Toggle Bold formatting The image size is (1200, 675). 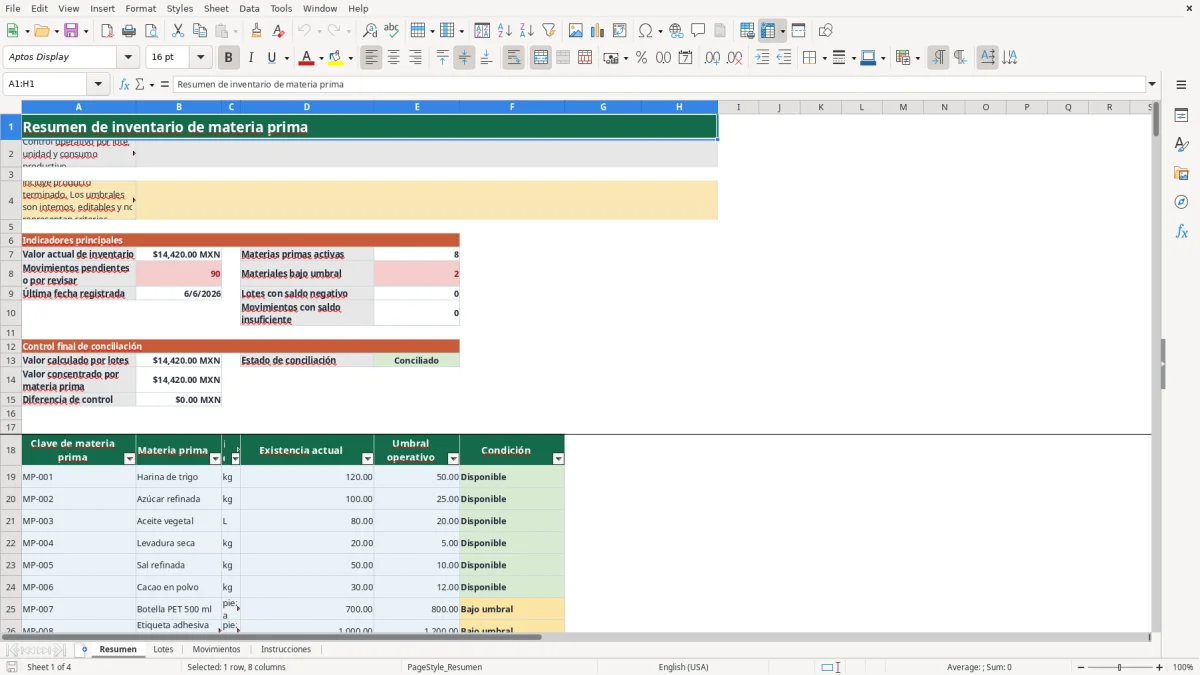point(229,58)
